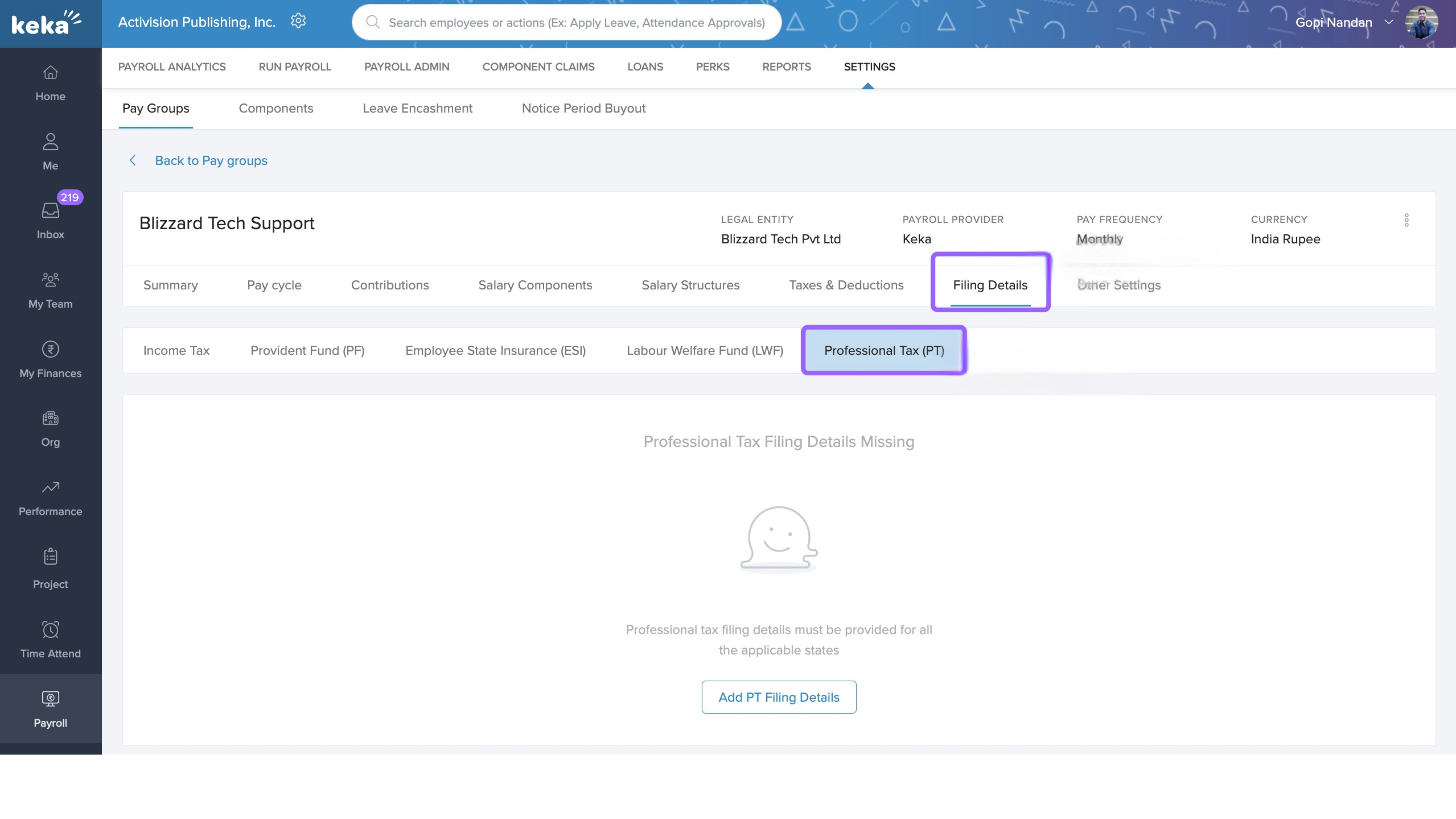
Task: Click the Add PT Filing Details button
Action: click(x=778, y=697)
